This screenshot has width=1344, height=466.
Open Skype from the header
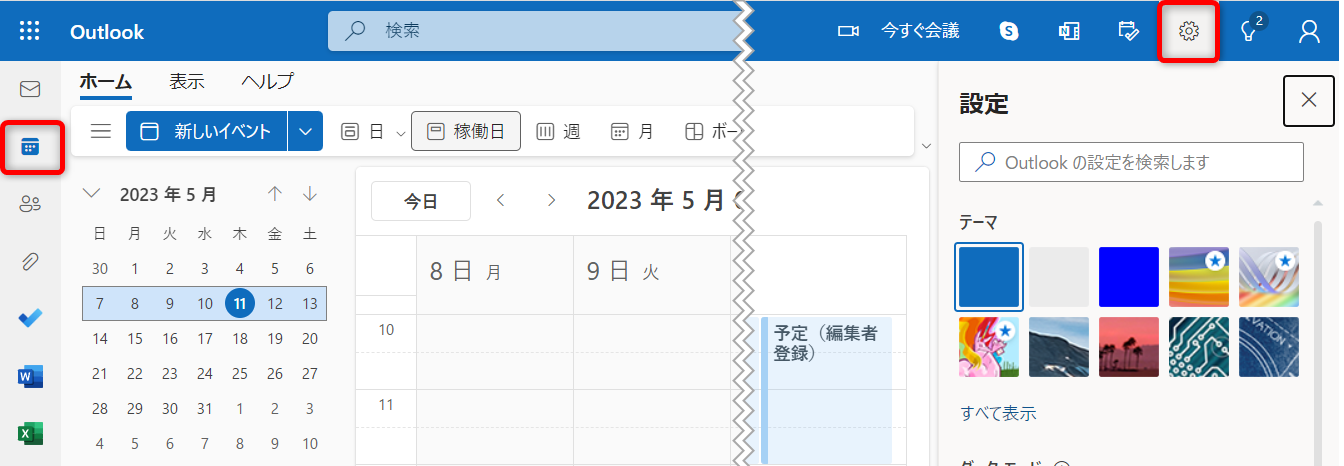(x=1009, y=31)
